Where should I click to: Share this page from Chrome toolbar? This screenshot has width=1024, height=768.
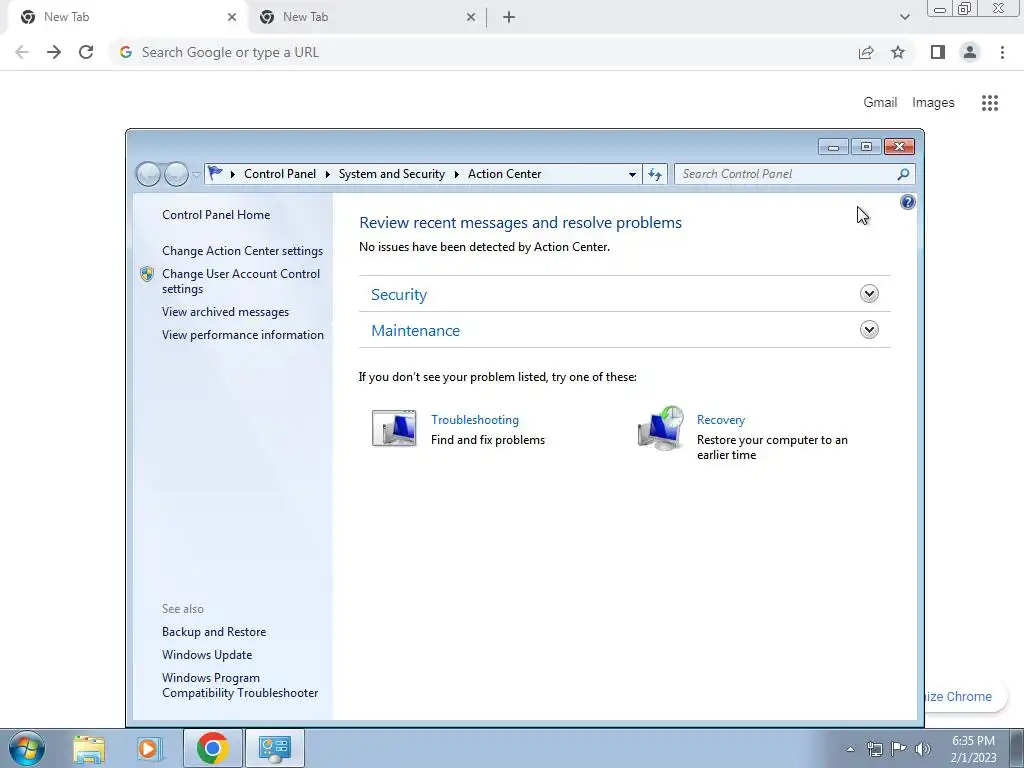pos(866,52)
